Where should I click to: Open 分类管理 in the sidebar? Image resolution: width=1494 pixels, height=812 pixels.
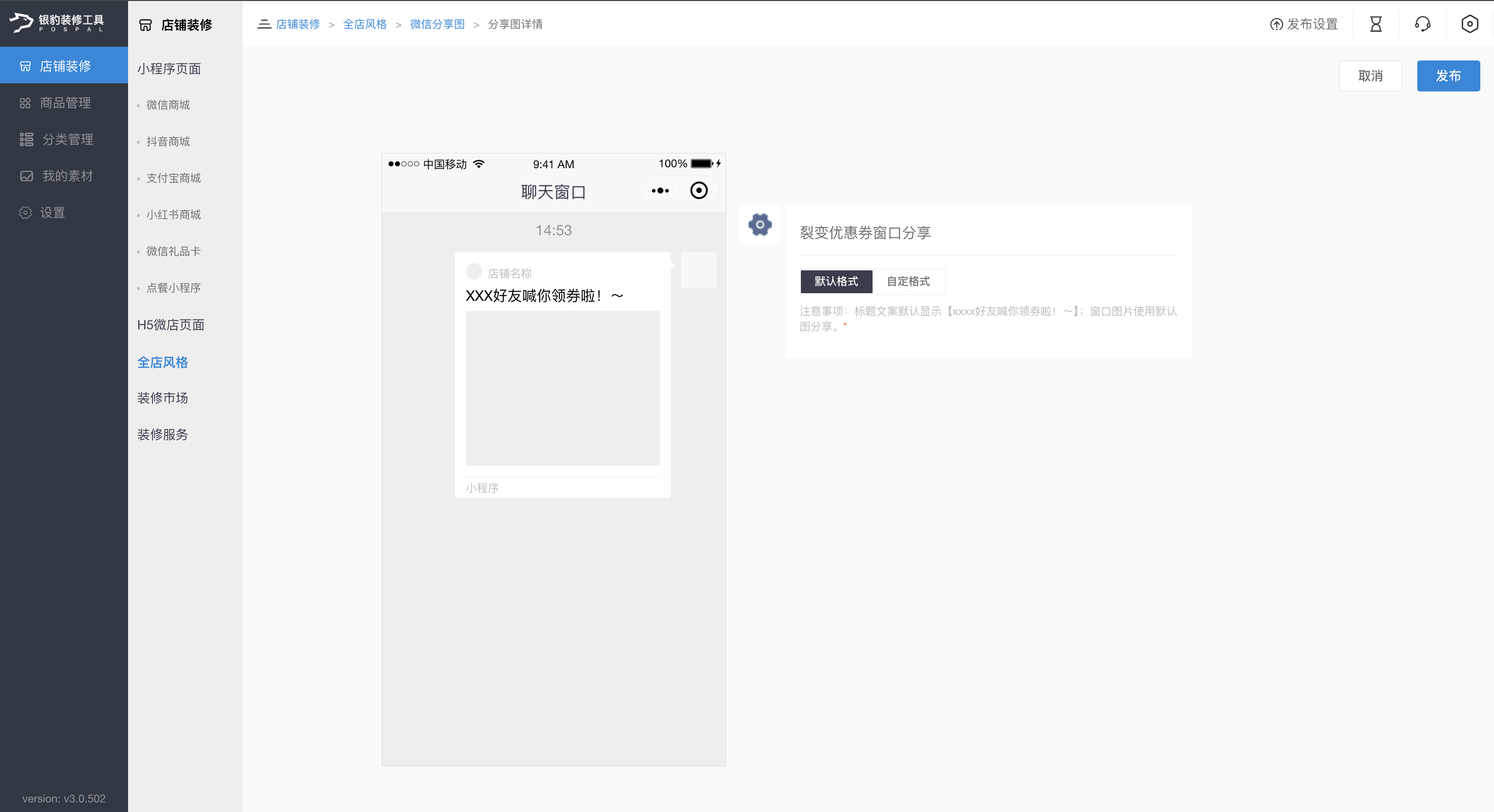click(64, 139)
